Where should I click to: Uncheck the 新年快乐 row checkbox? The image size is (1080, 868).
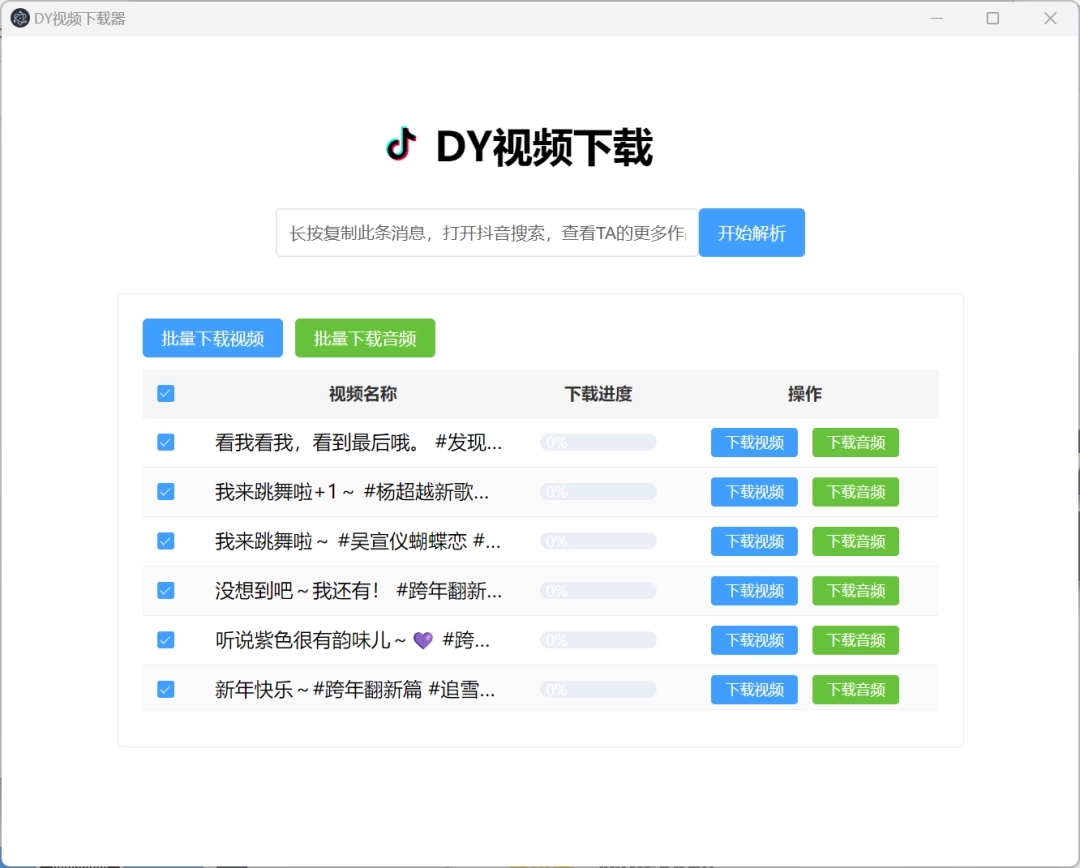[165, 690]
